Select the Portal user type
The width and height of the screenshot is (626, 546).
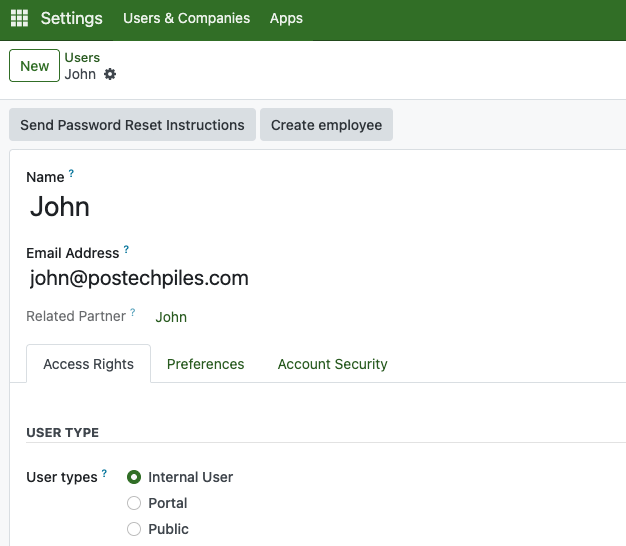tap(134, 503)
